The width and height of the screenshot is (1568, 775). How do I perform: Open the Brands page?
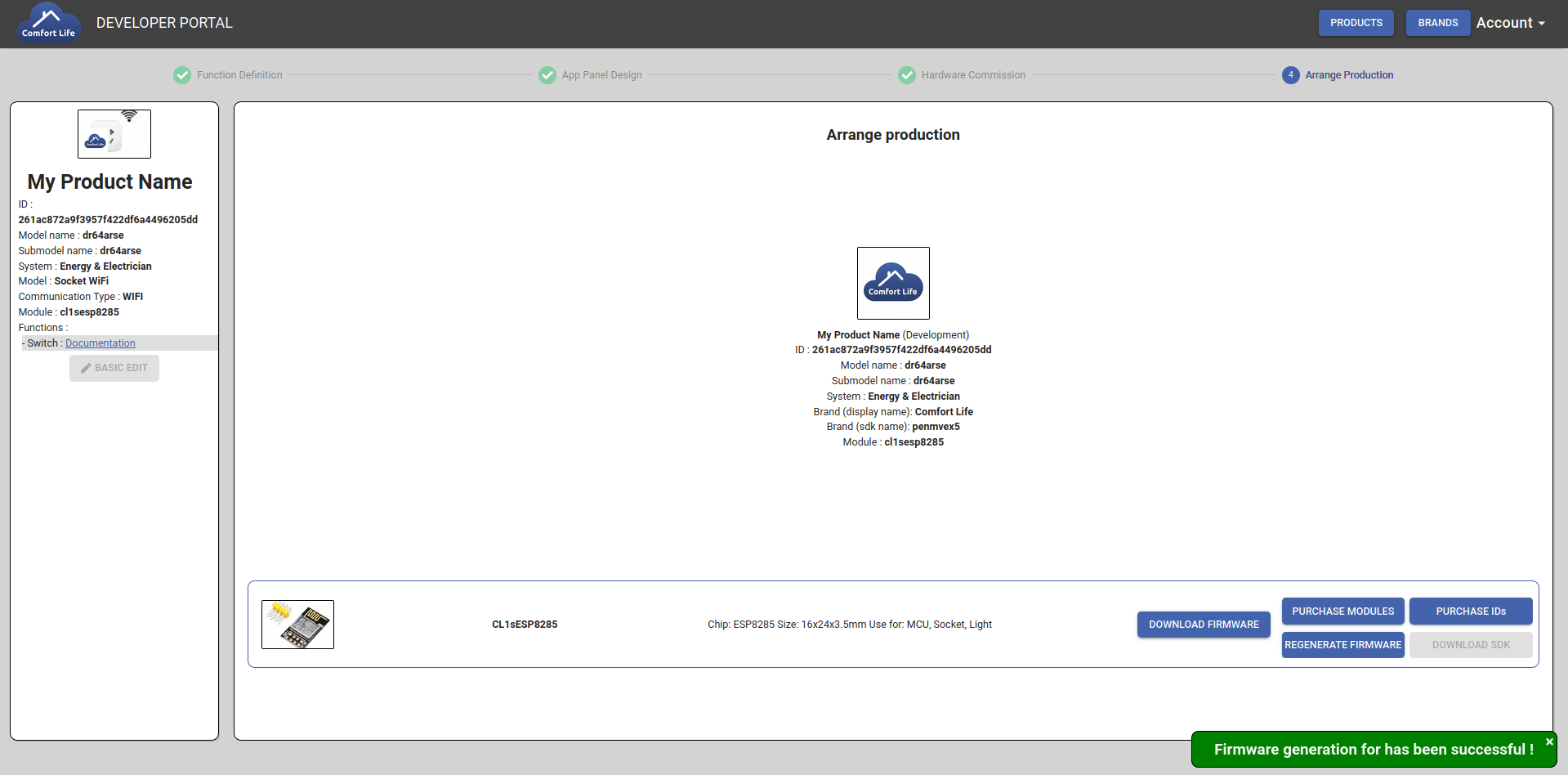(1438, 23)
